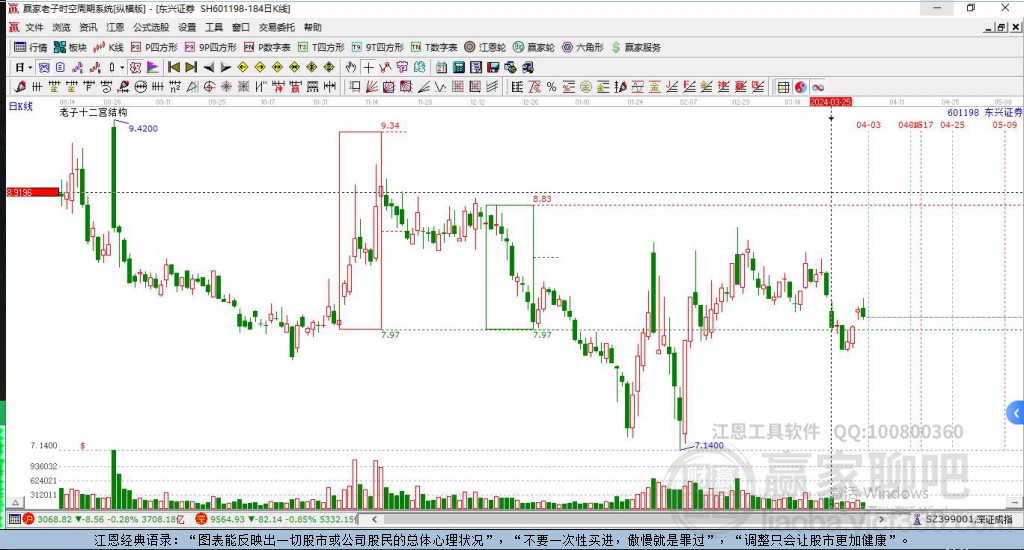The height and width of the screenshot is (550, 1024).
Task: Open the 9T四方形 tool
Action: click(377, 47)
